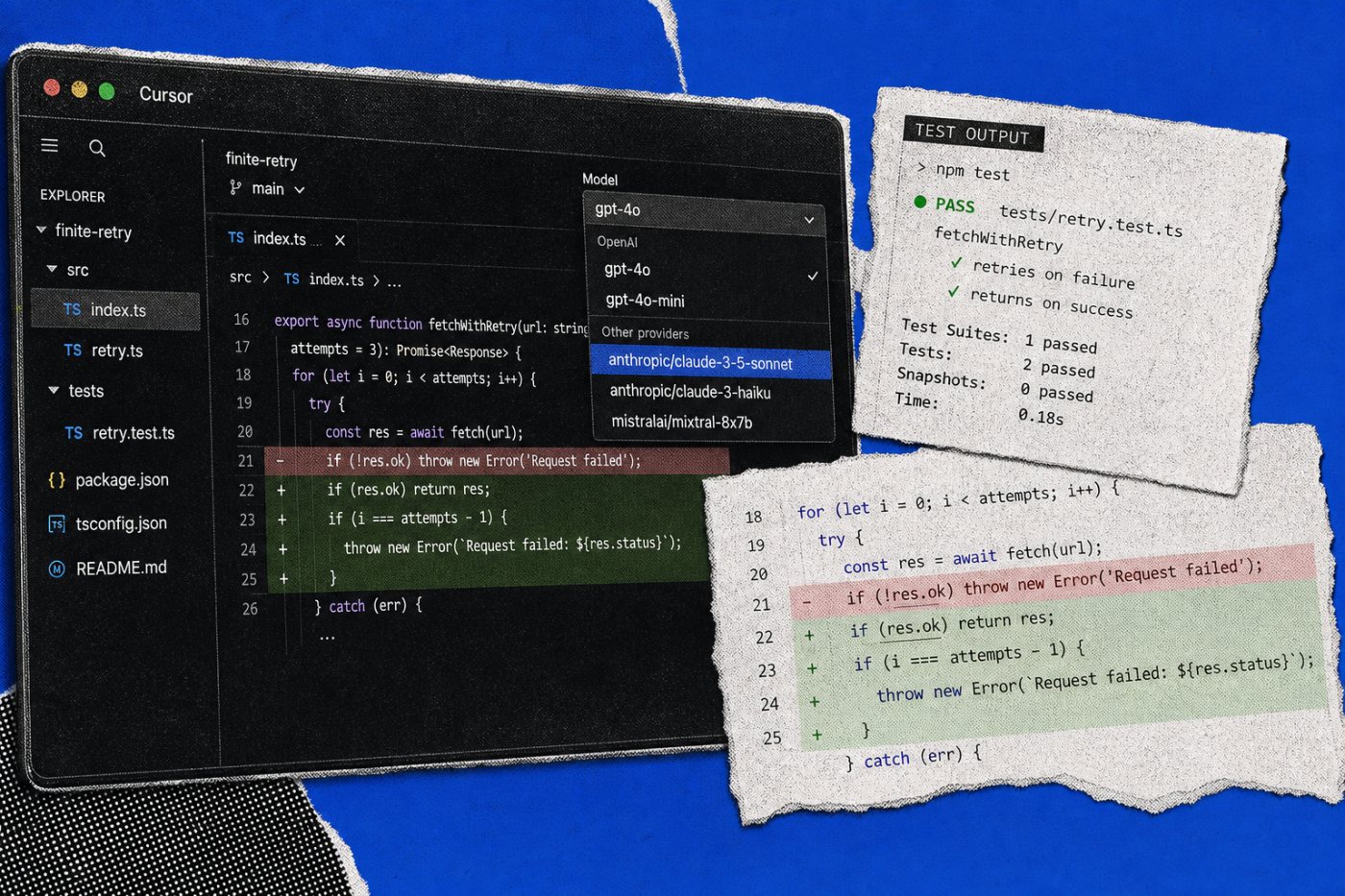Click the Cursor window title
The height and width of the screenshot is (896, 1345).
165,95
